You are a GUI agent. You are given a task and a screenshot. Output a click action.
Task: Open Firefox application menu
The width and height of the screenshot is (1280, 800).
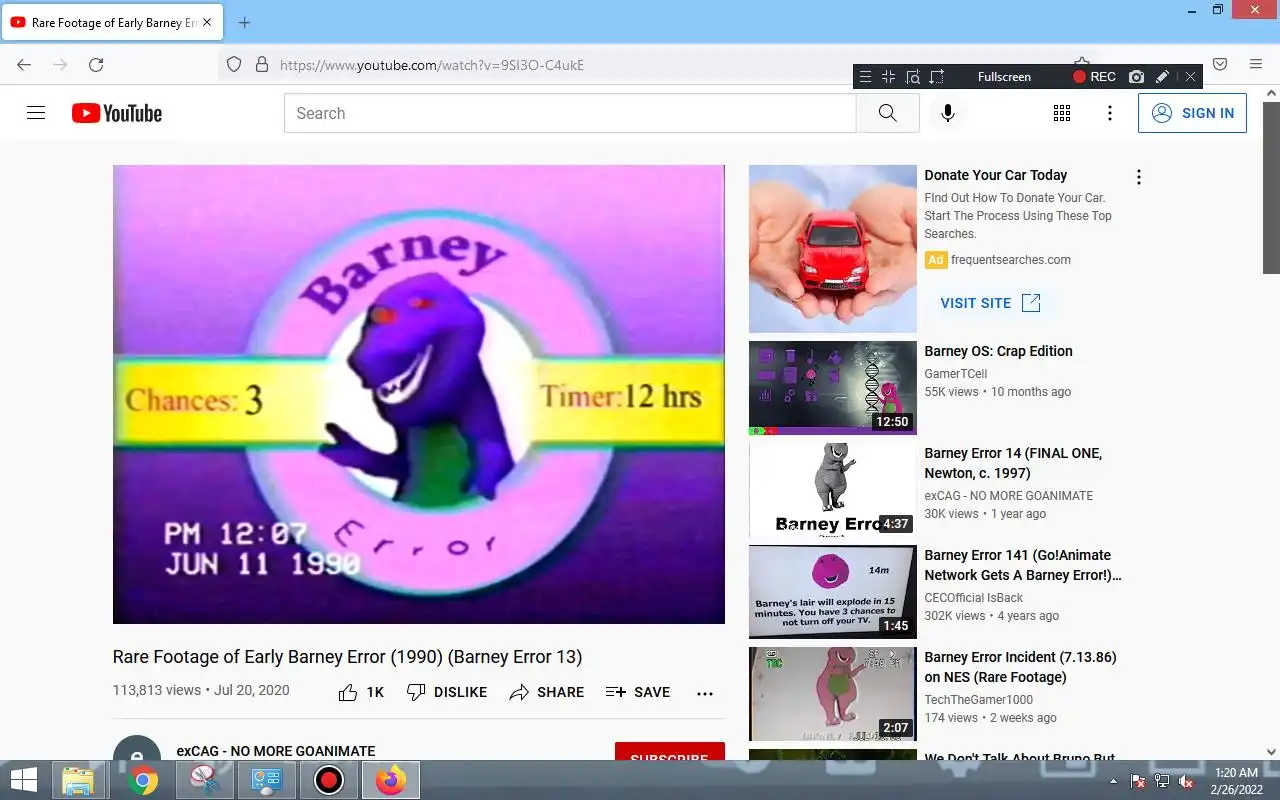pyautogui.click(x=1256, y=64)
